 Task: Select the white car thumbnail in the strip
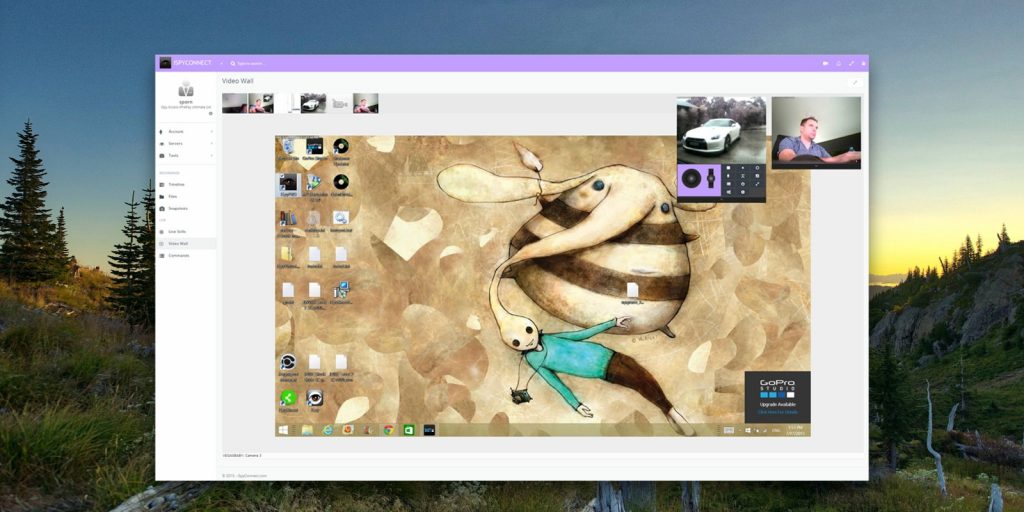pyautogui.click(x=313, y=103)
